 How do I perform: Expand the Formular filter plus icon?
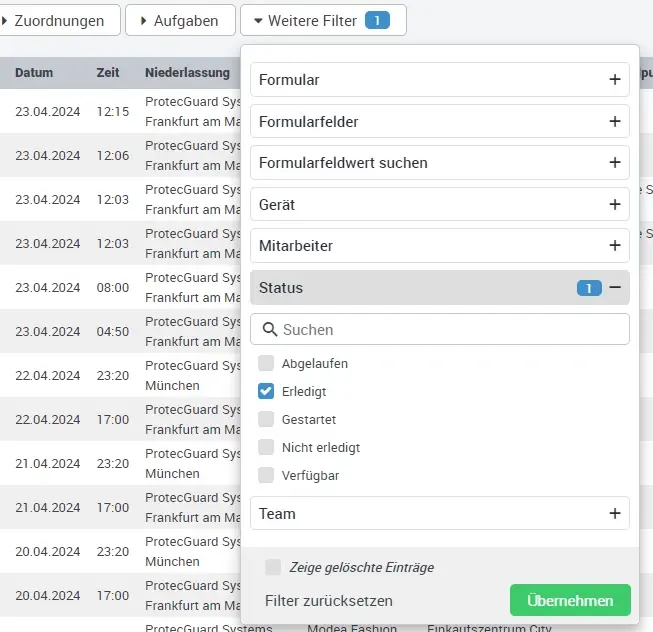click(615, 80)
